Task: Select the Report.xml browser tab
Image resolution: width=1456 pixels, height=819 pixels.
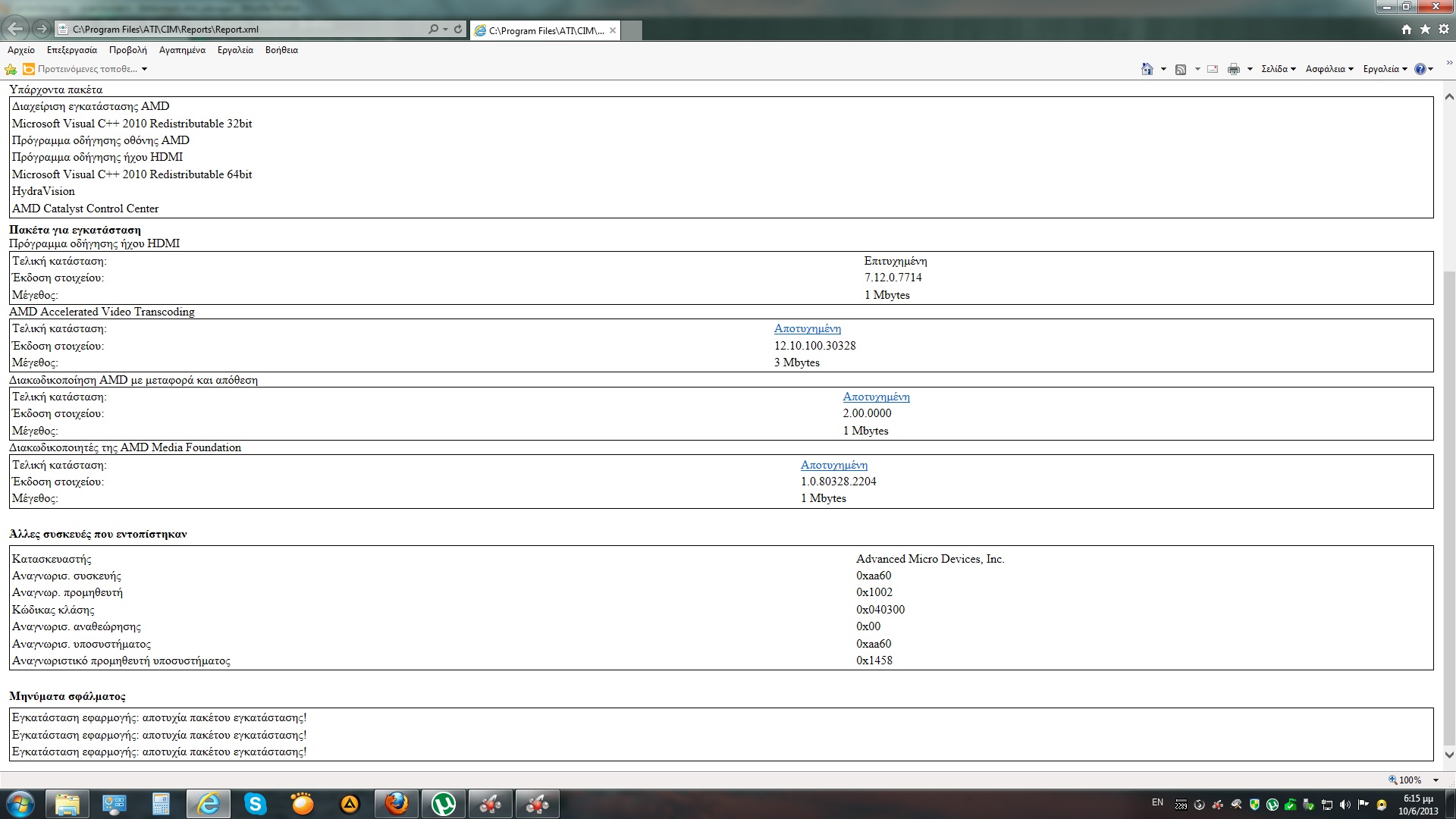Action: point(545,30)
